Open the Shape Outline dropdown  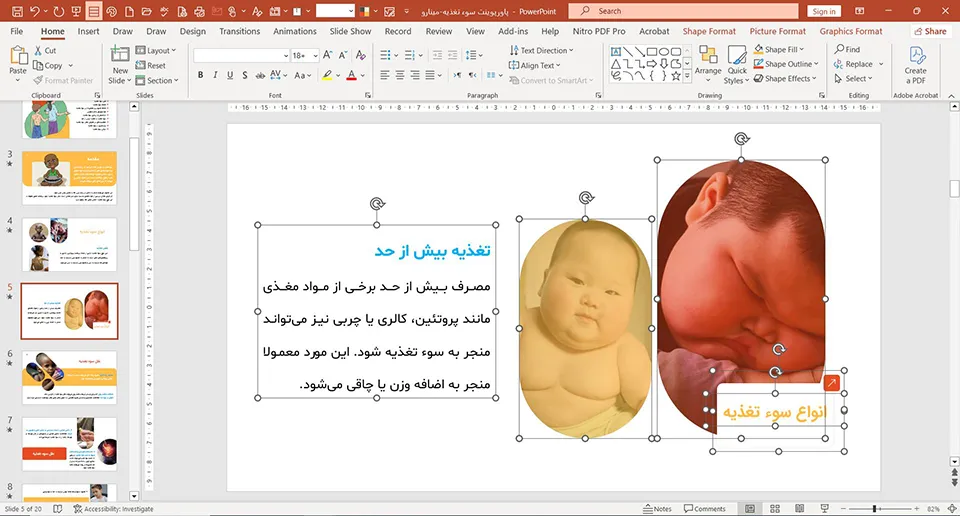click(786, 64)
